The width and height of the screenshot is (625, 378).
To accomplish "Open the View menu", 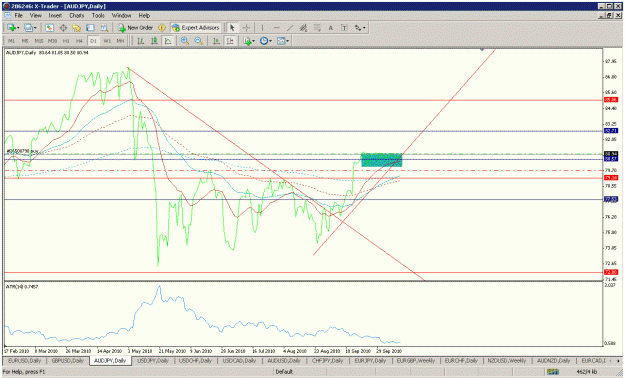I will 35,16.
